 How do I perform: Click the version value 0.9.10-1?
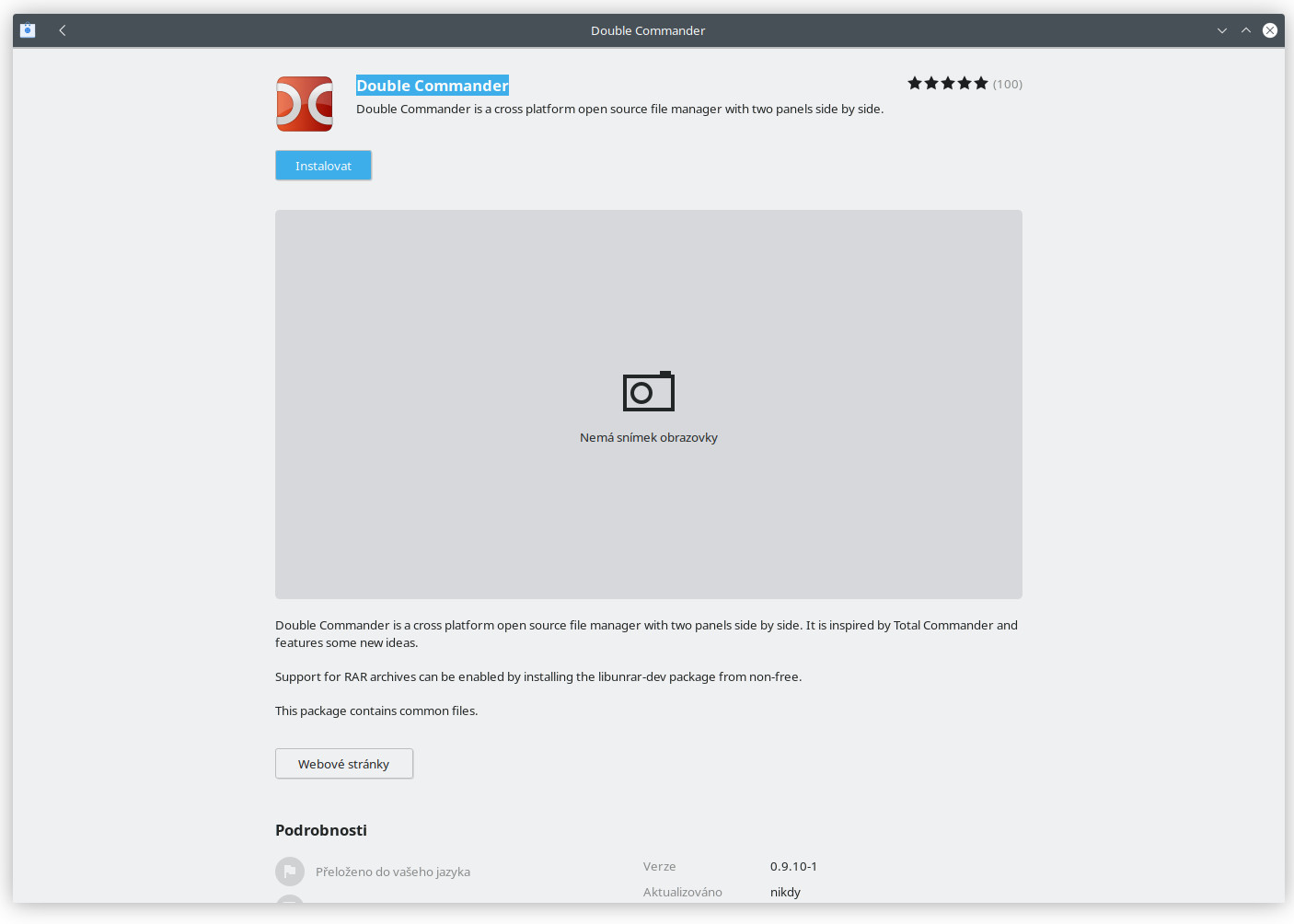[794, 867]
